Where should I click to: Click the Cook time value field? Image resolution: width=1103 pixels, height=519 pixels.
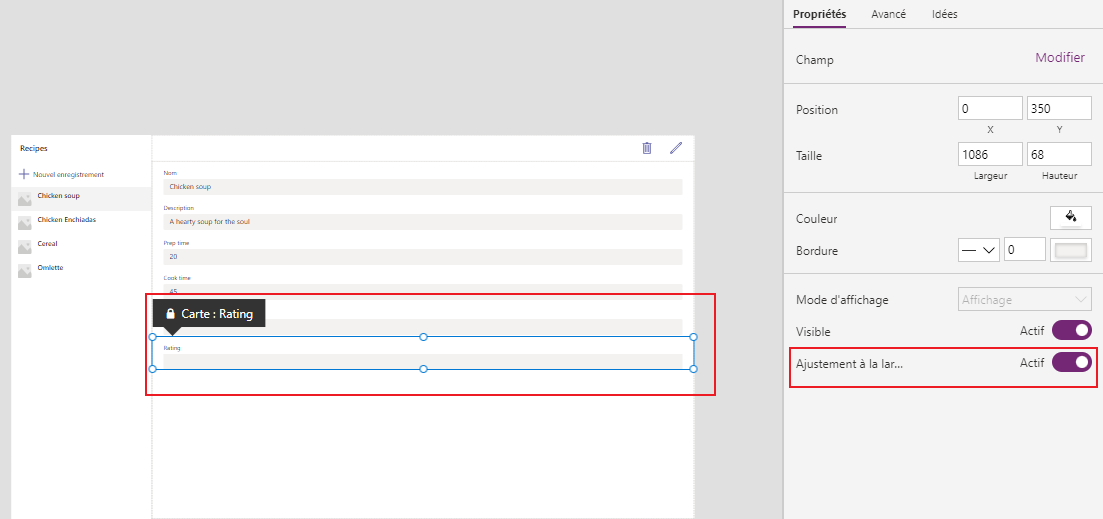(423, 291)
